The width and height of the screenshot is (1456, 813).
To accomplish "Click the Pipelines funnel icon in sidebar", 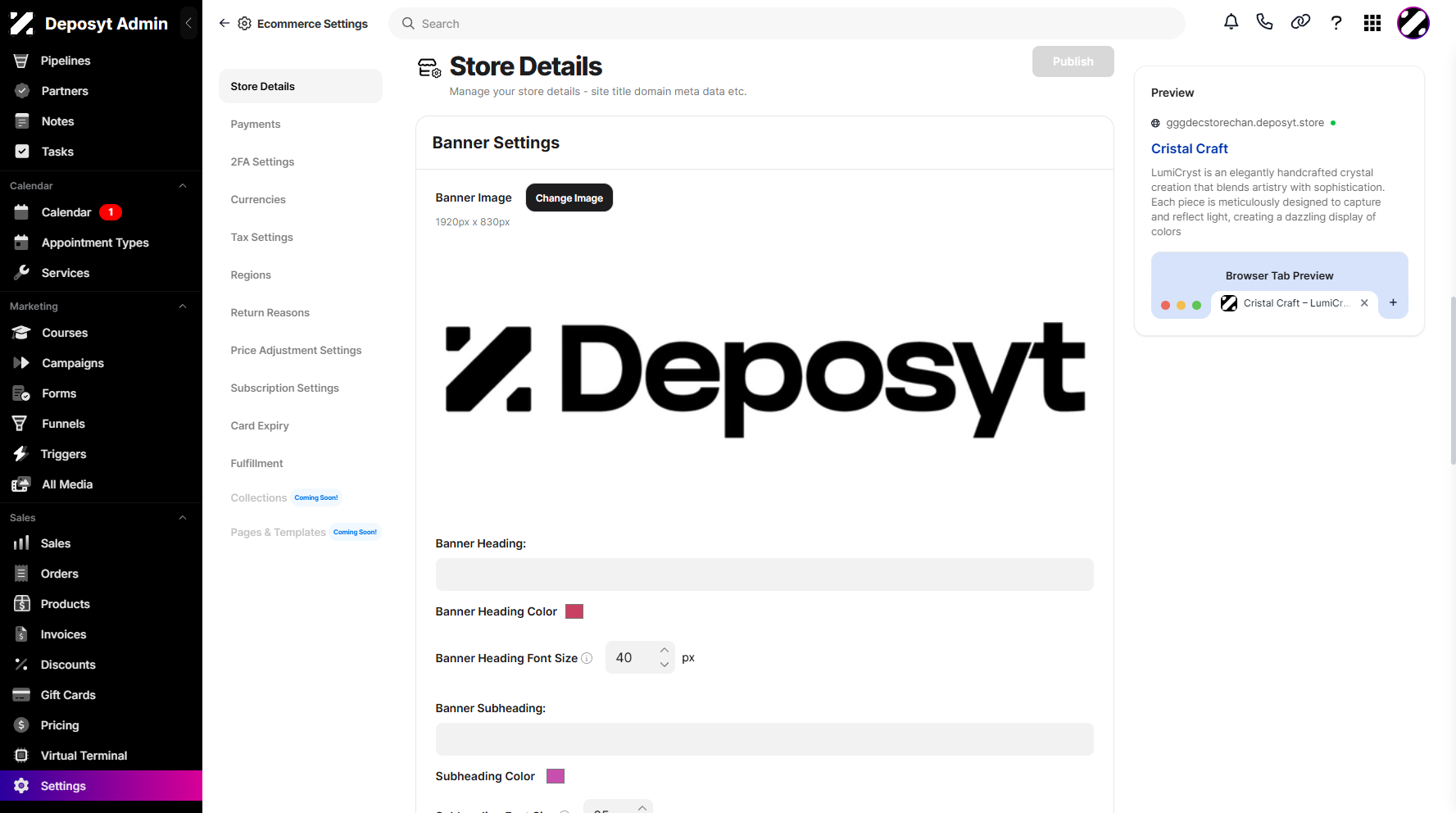I will tap(21, 61).
